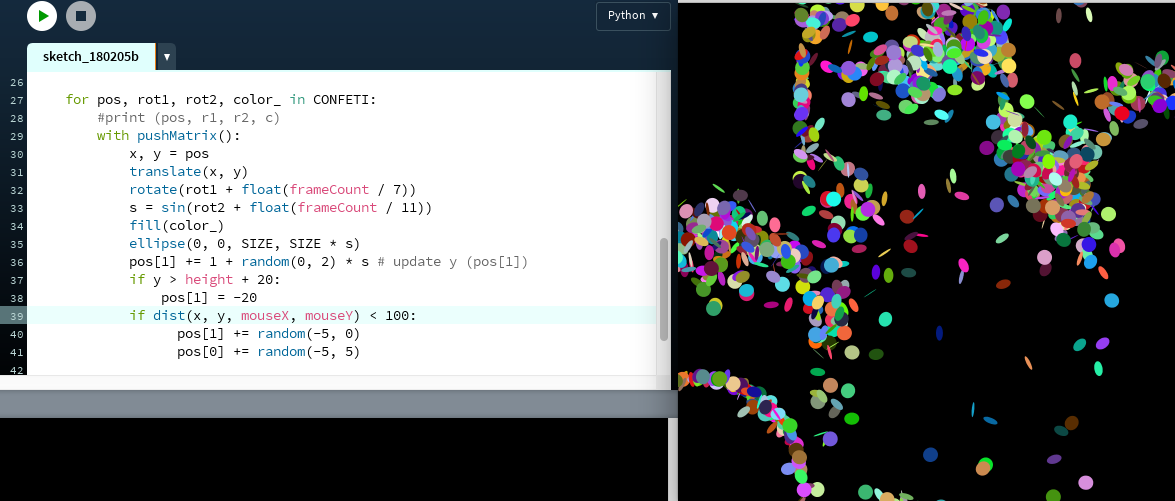Screen dimensions: 1175x501
Task: Stop the running sketch
Action: (81, 16)
